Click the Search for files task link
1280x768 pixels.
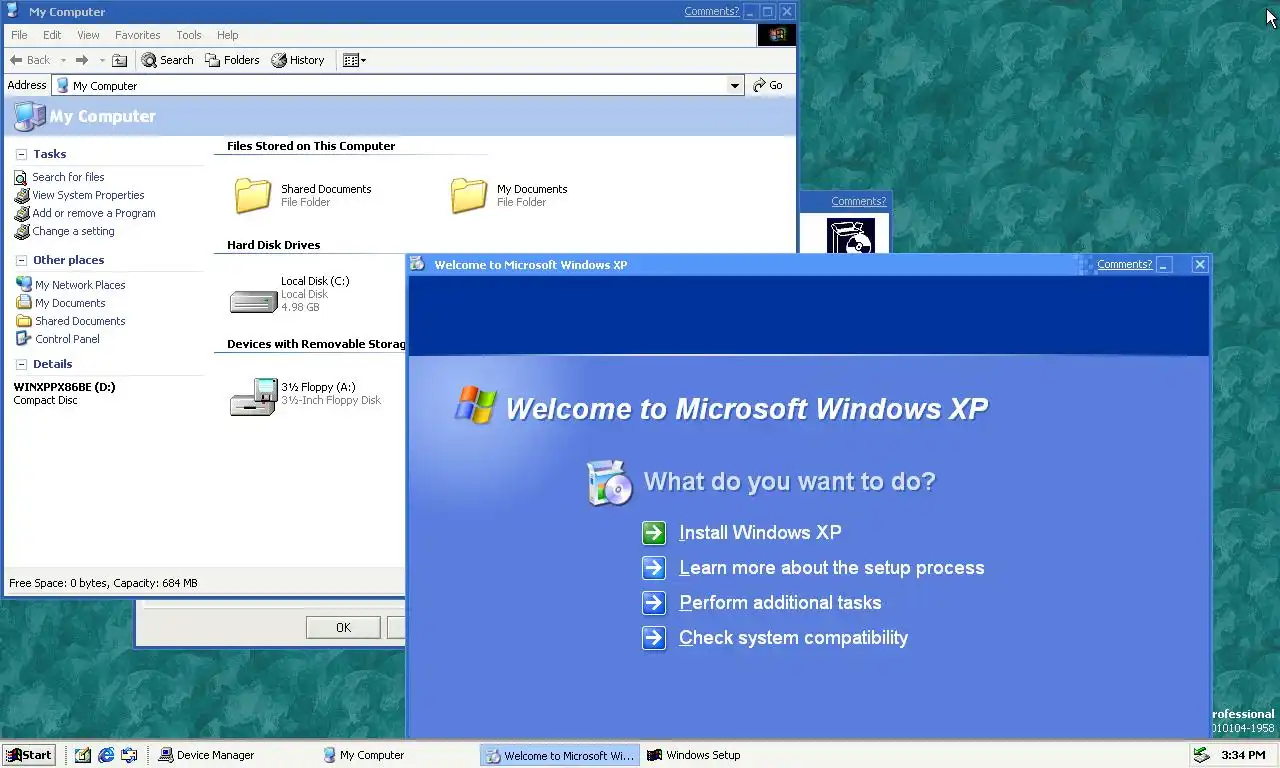68,177
